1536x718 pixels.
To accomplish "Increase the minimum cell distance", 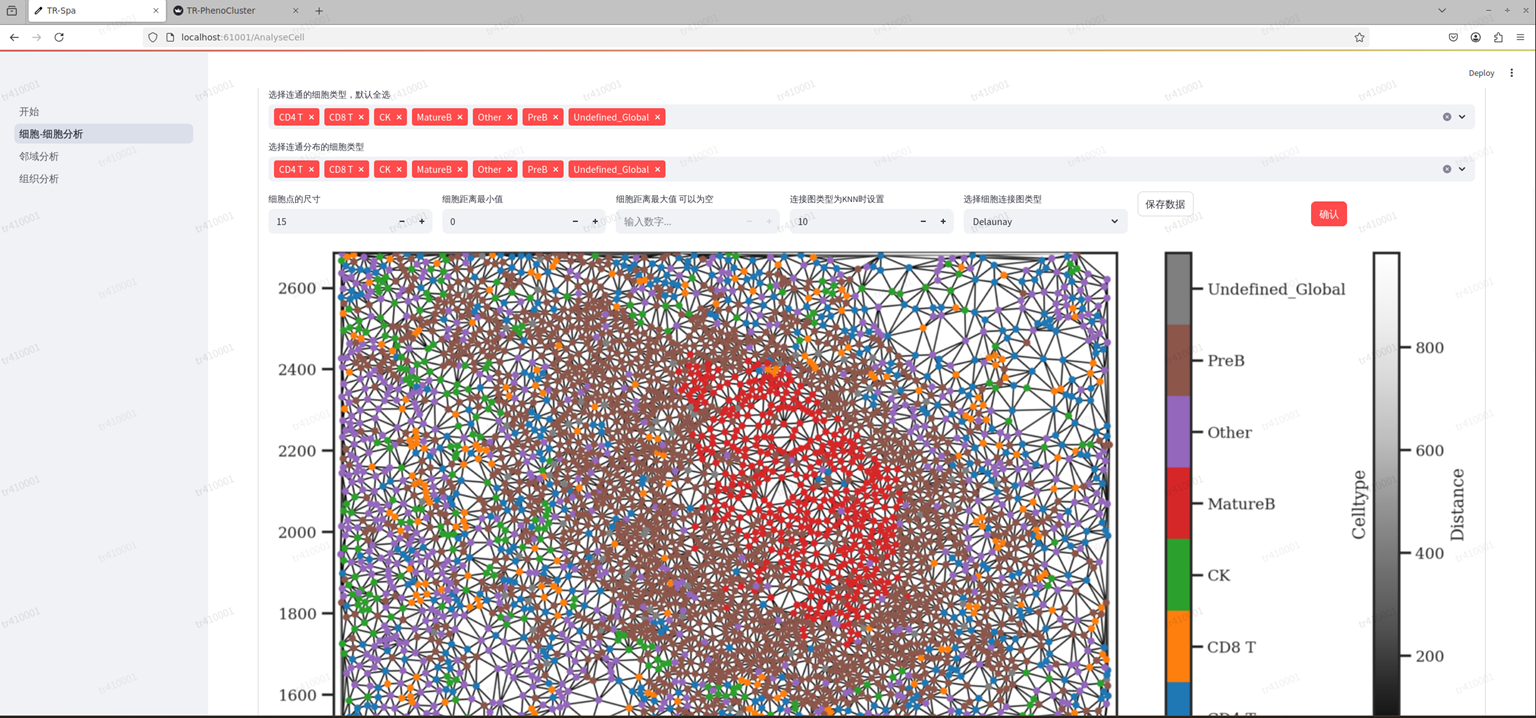I will tap(595, 222).
